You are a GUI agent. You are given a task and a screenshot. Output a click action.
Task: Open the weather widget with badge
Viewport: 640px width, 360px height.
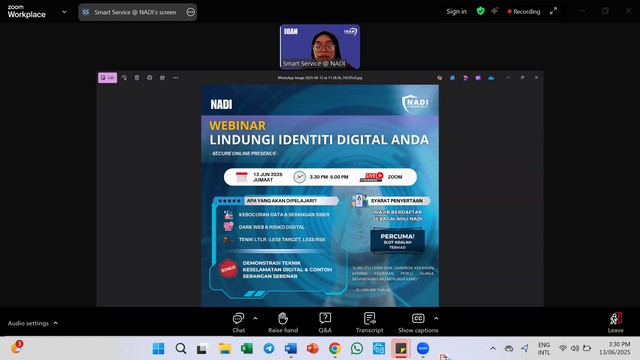[16, 347]
